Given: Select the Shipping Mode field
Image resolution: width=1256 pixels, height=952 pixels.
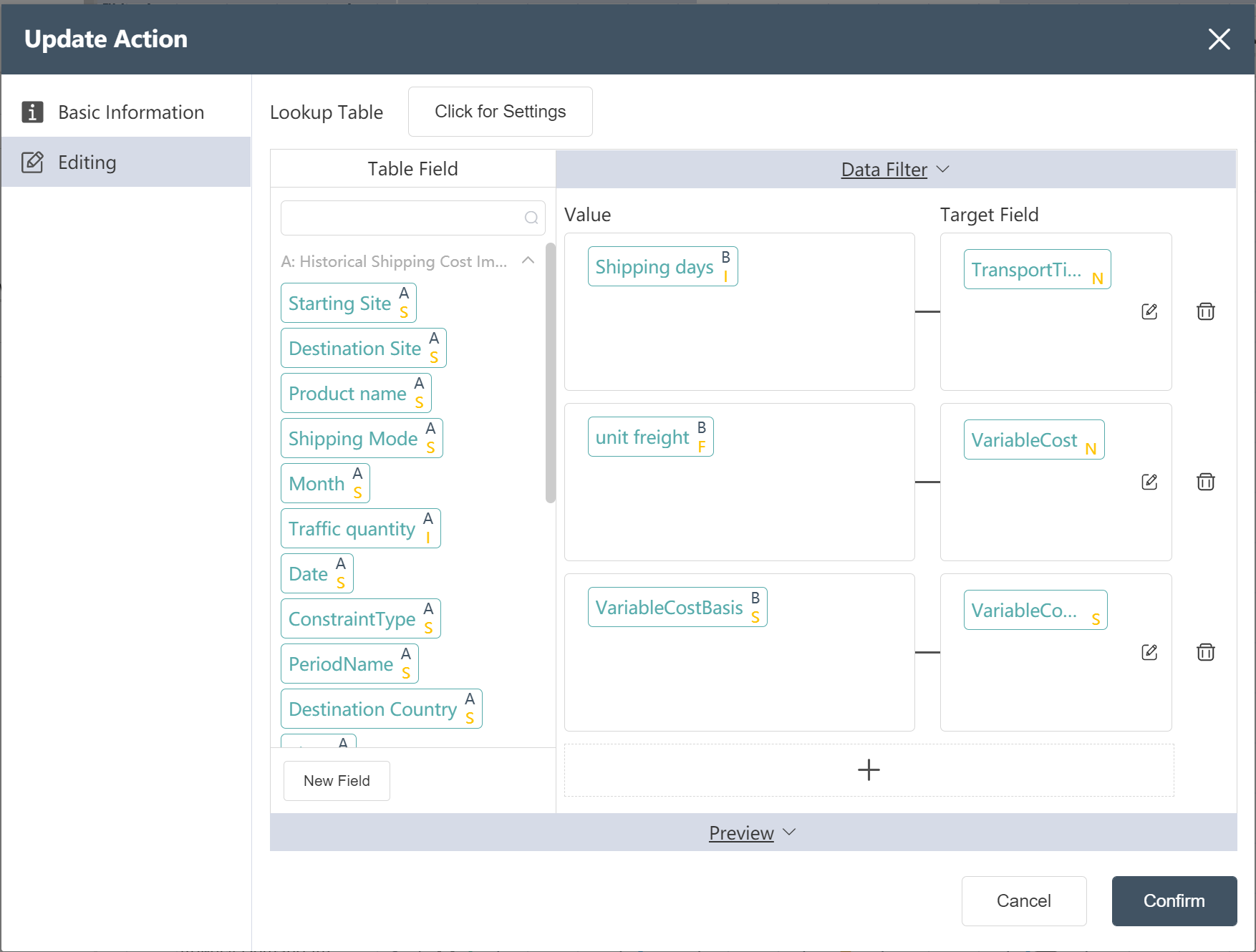Looking at the screenshot, I should [x=362, y=438].
